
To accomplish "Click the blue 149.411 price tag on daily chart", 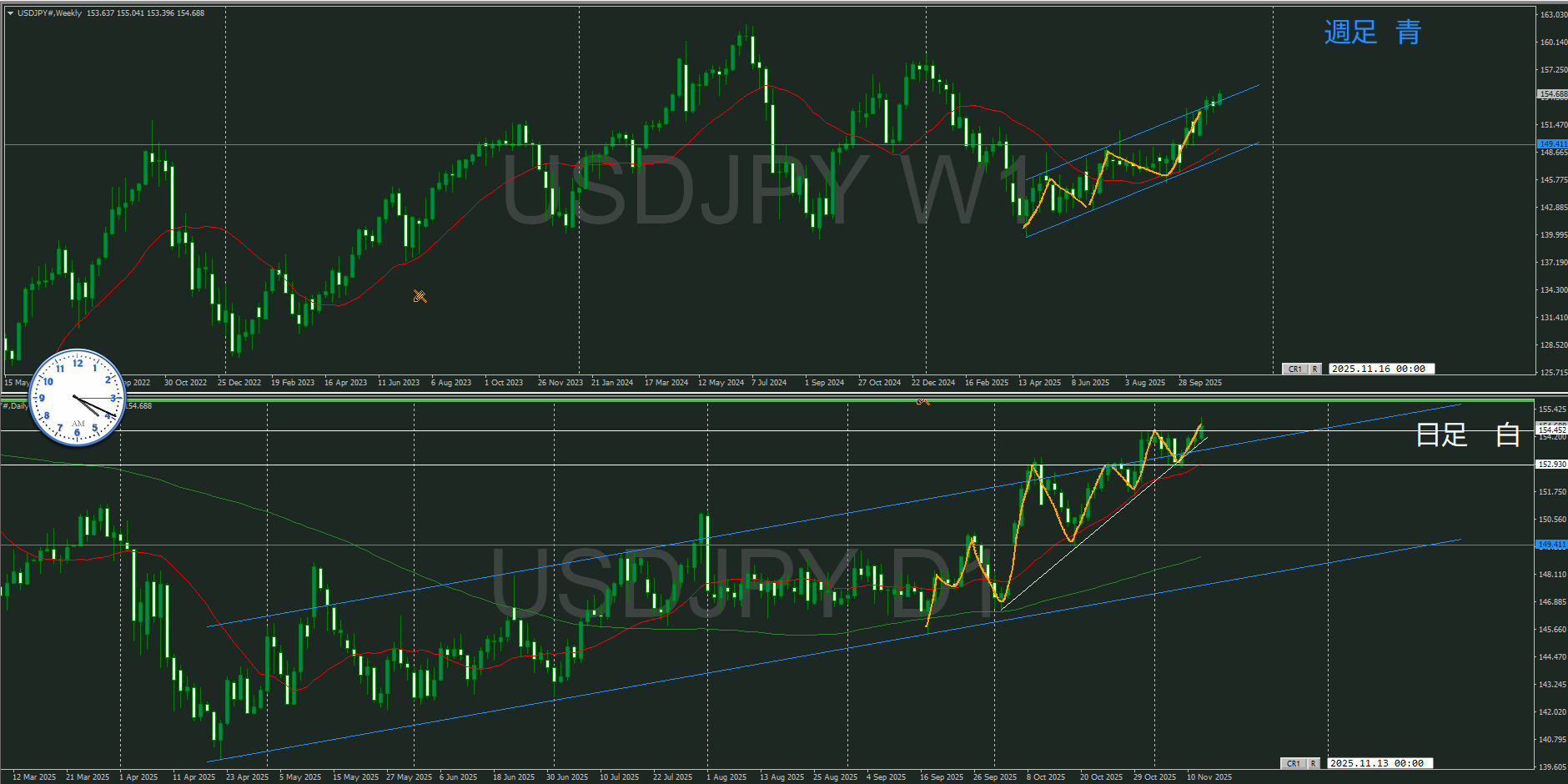I will point(1552,545).
